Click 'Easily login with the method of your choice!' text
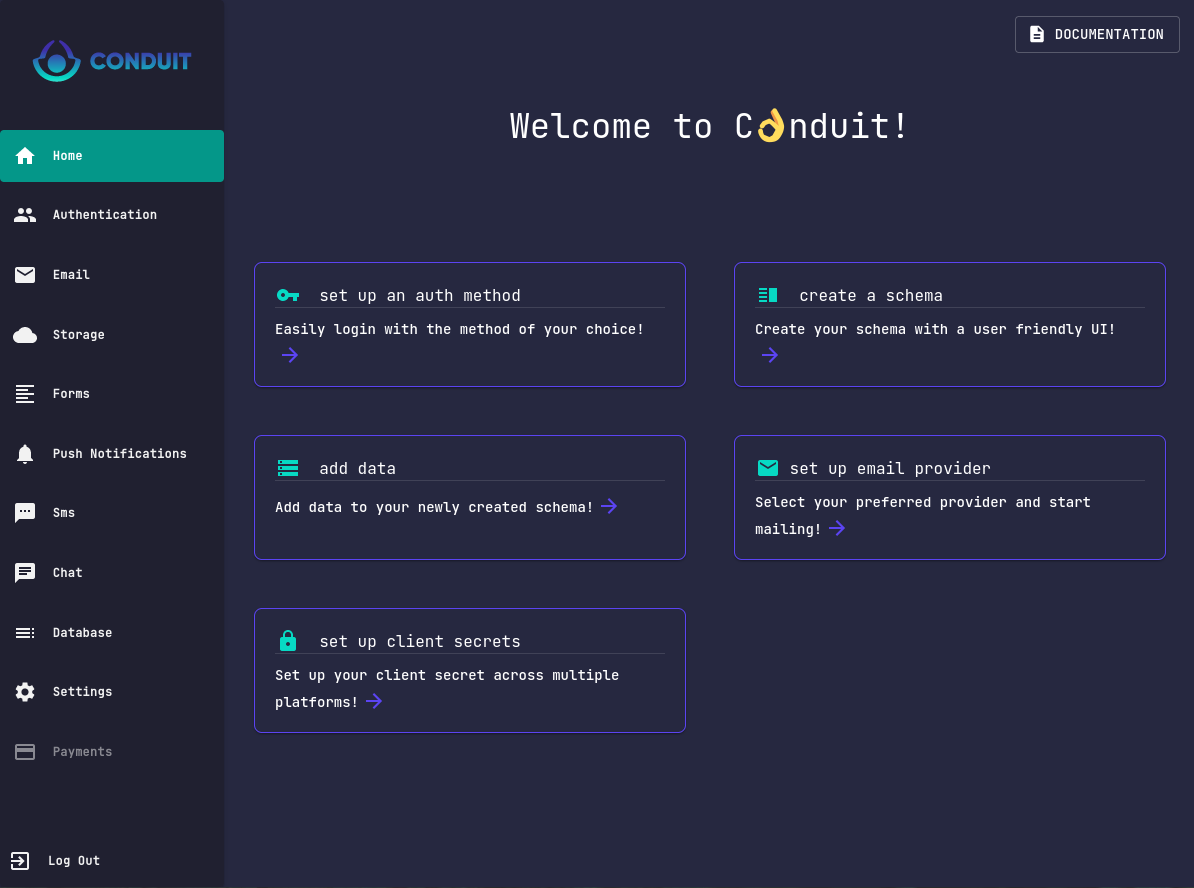The width and height of the screenshot is (1194, 888). point(459,329)
